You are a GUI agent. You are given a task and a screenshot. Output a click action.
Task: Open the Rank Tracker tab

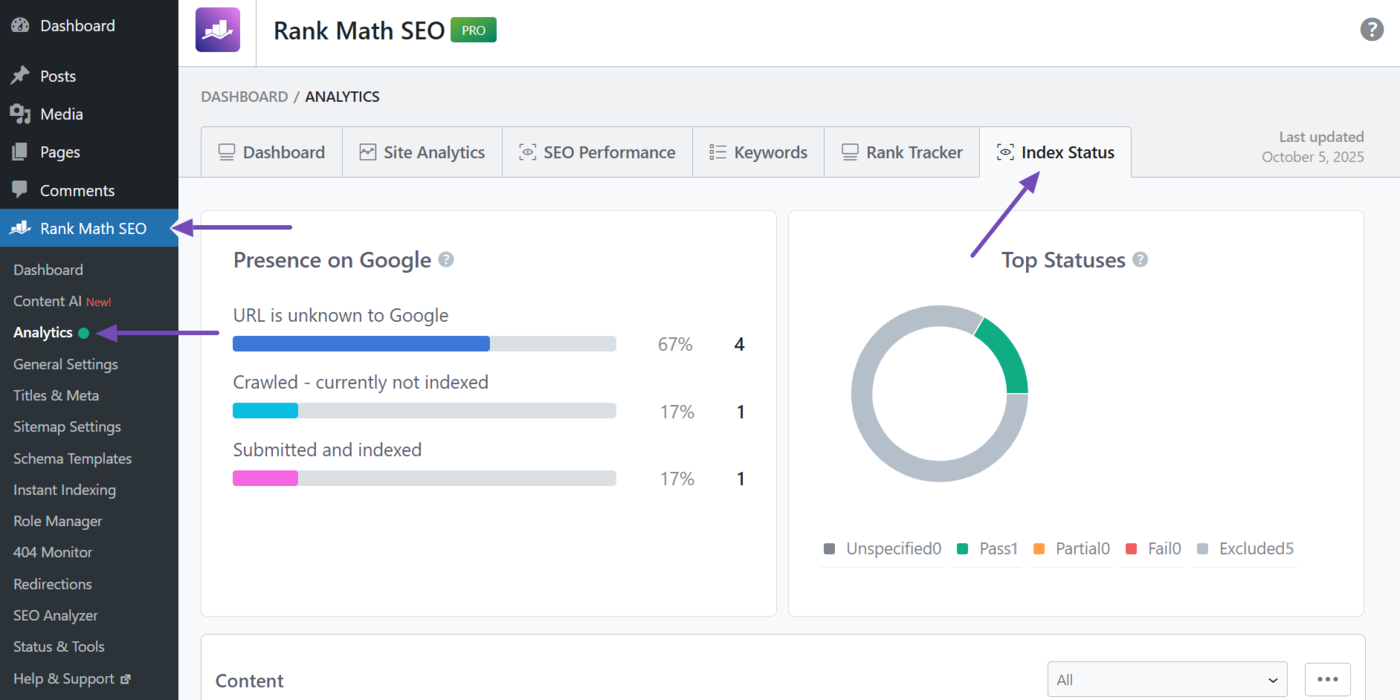(902, 151)
